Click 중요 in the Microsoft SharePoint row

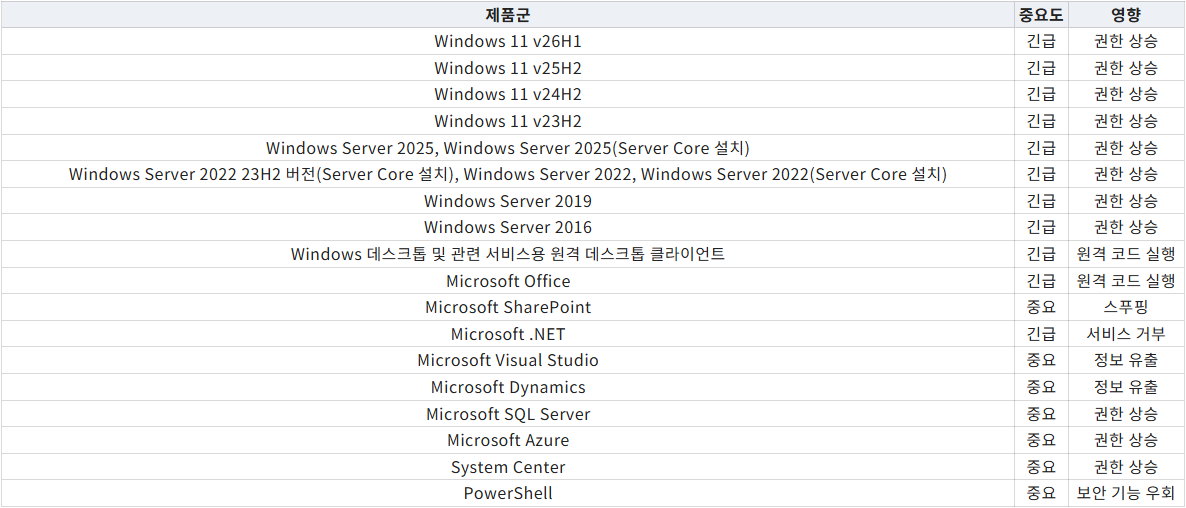(x=1041, y=307)
